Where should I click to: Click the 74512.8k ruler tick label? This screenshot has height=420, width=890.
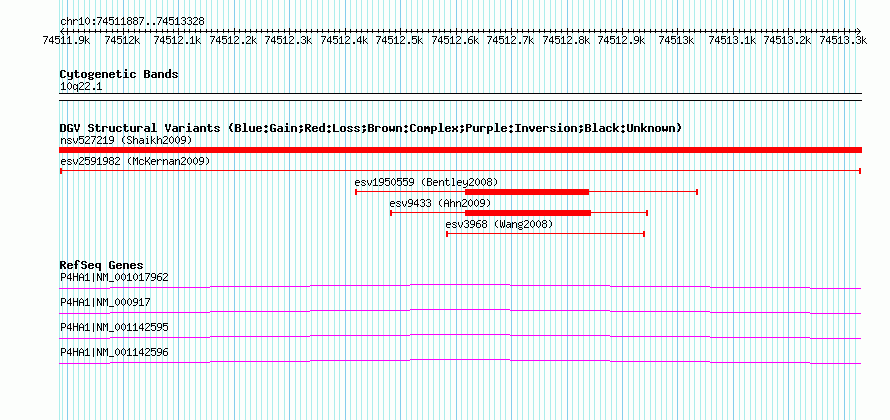(567, 40)
